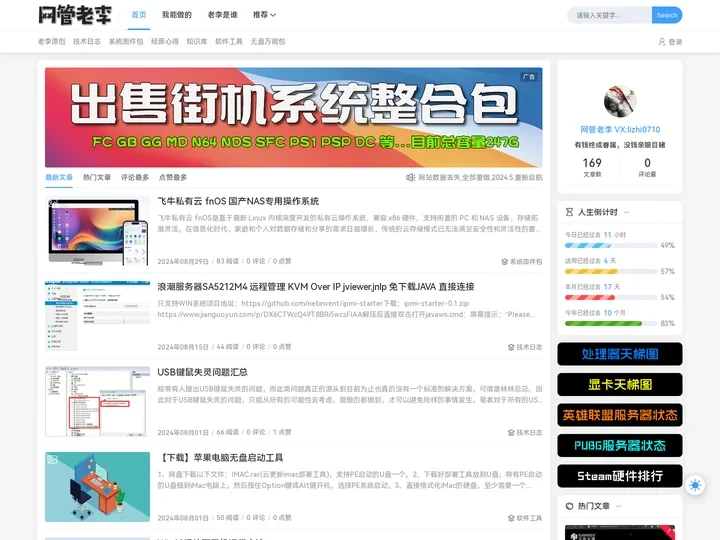Open the 老李原创 category
This screenshot has height=540, width=720.
click(51, 41)
